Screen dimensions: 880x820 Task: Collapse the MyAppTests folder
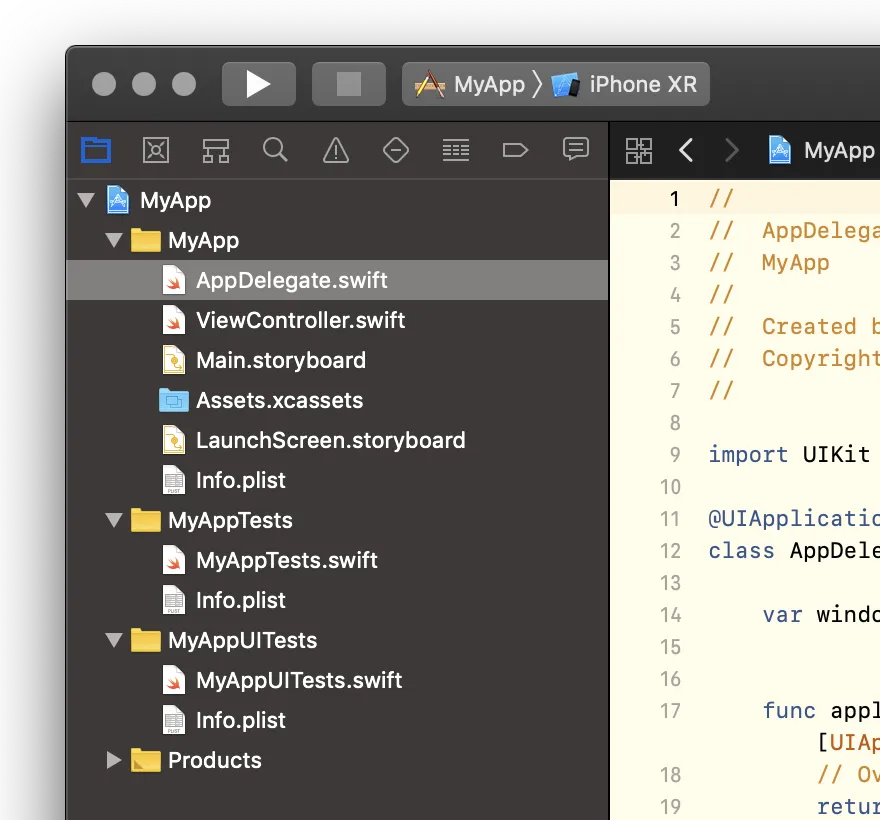[114, 520]
